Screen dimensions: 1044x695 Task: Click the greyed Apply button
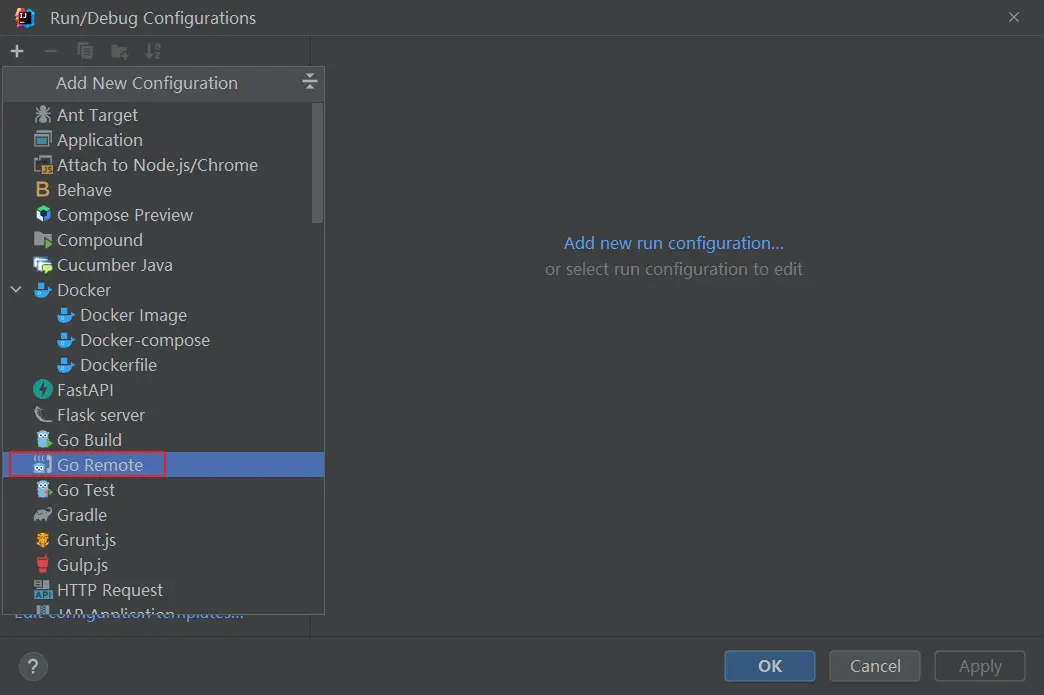980,666
